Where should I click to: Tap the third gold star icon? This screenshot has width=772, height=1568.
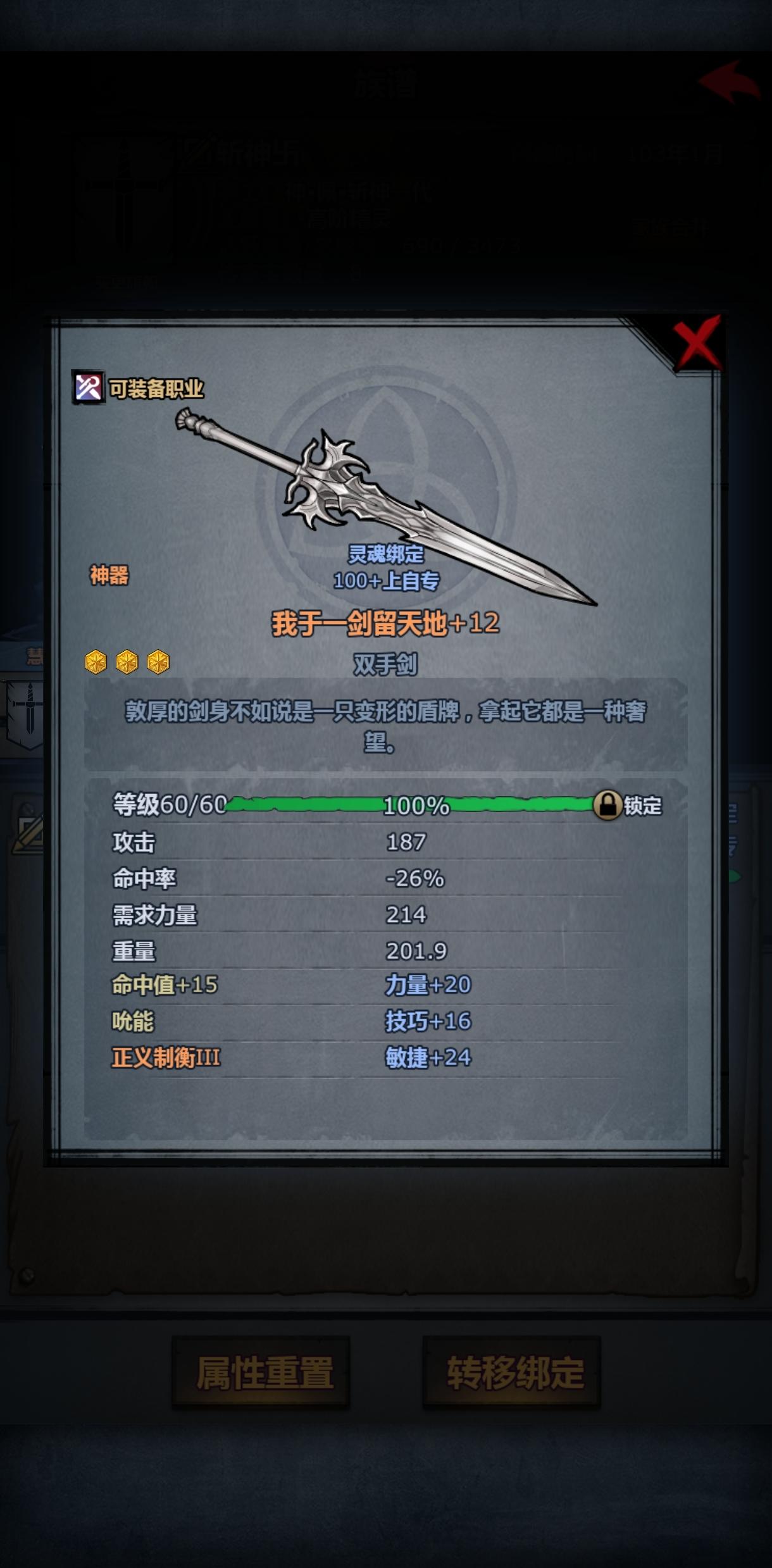pyautogui.click(x=158, y=662)
